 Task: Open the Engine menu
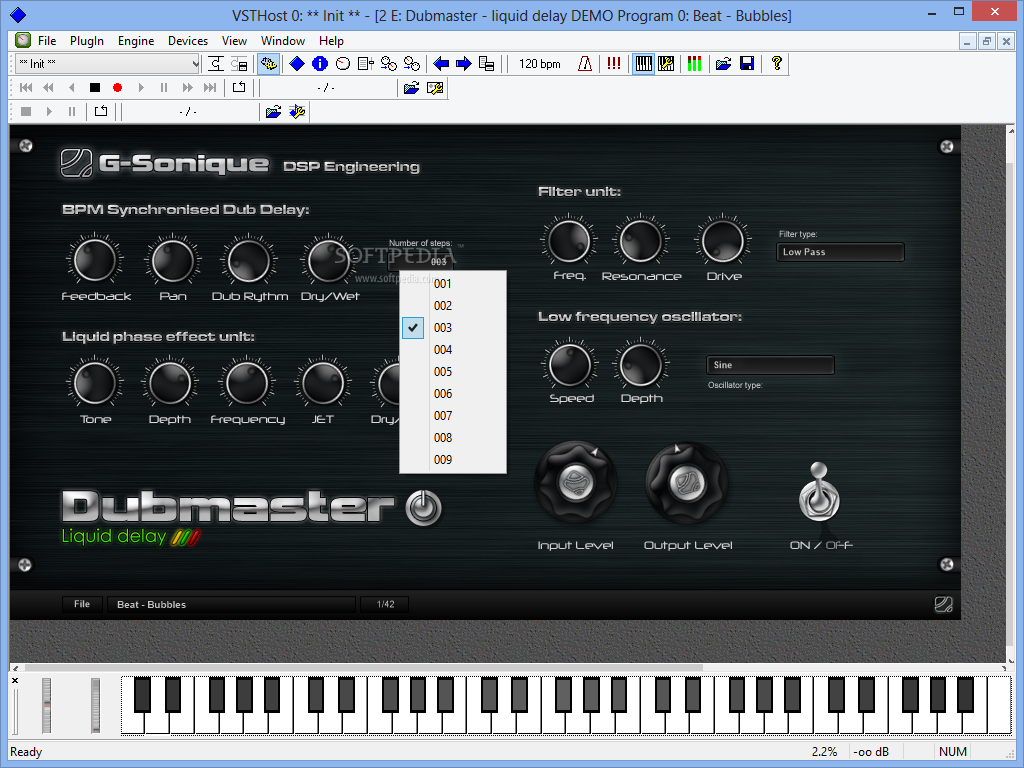[x=136, y=40]
